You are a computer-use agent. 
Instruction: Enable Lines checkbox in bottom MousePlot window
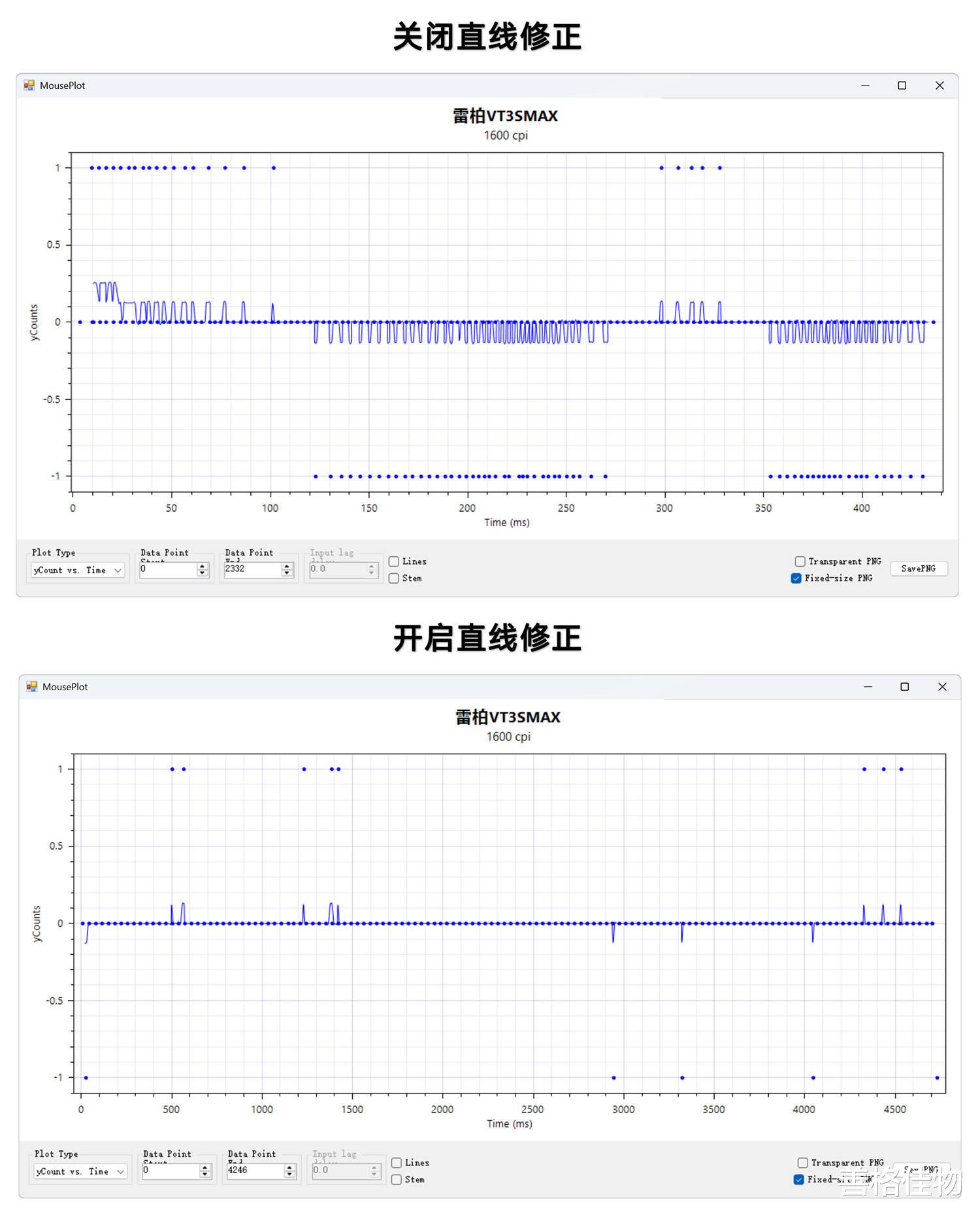[x=397, y=1163]
